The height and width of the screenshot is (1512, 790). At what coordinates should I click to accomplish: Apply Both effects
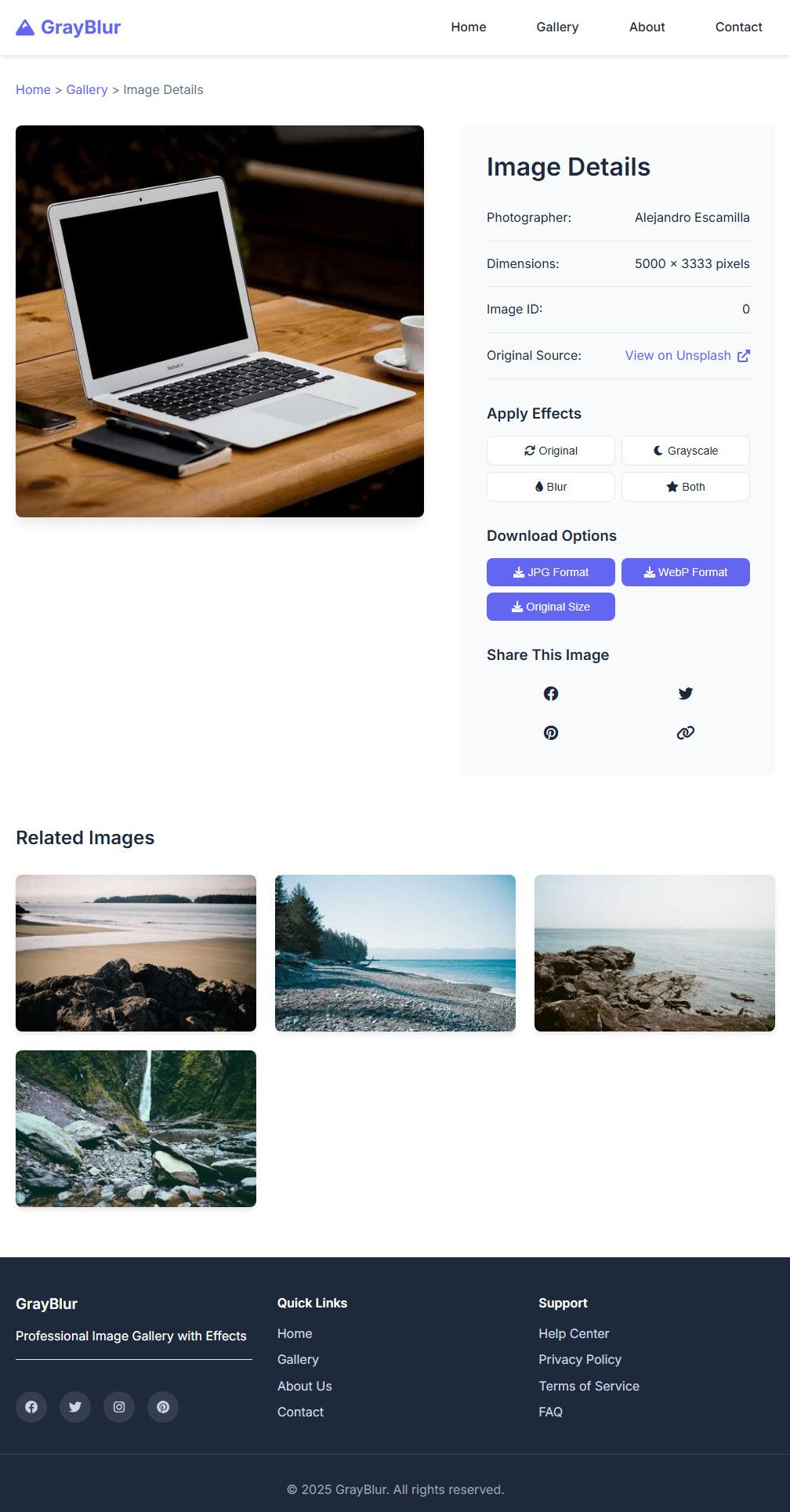pyautogui.click(x=686, y=487)
